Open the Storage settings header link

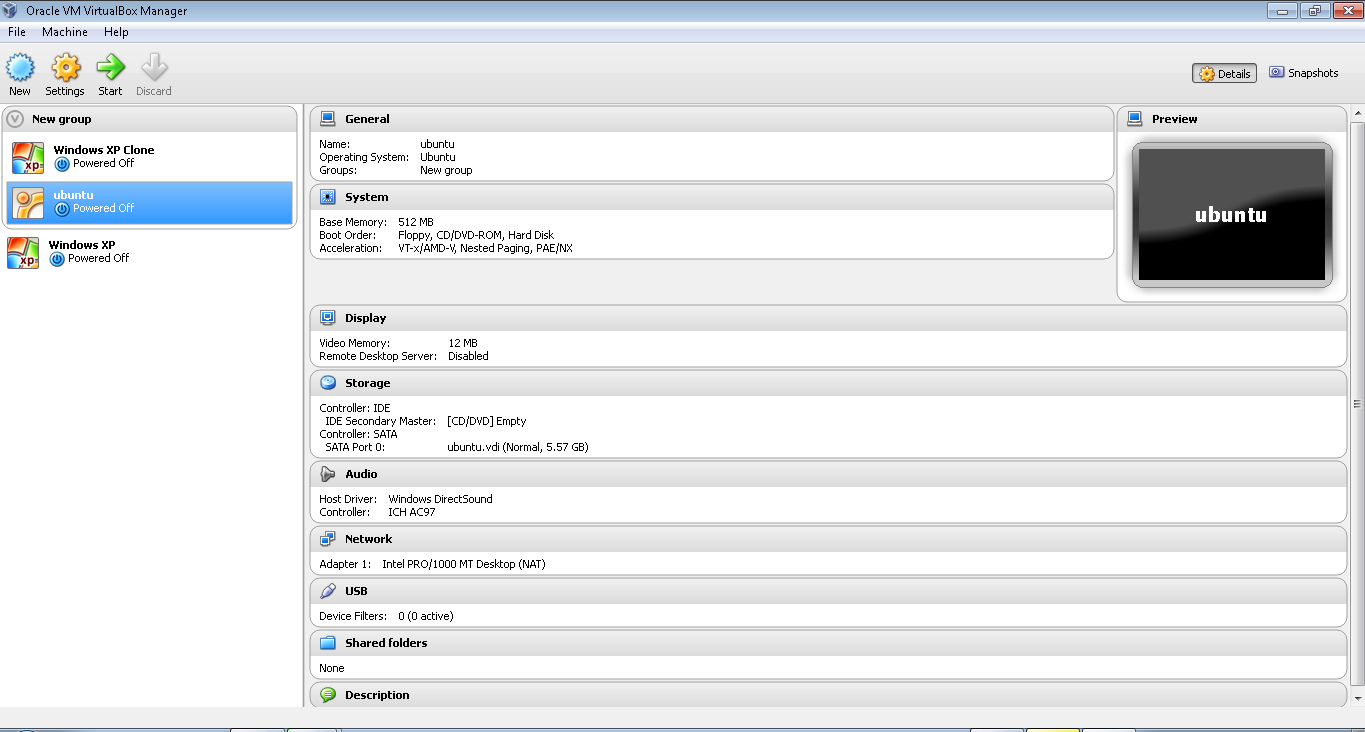pos(368,383)
